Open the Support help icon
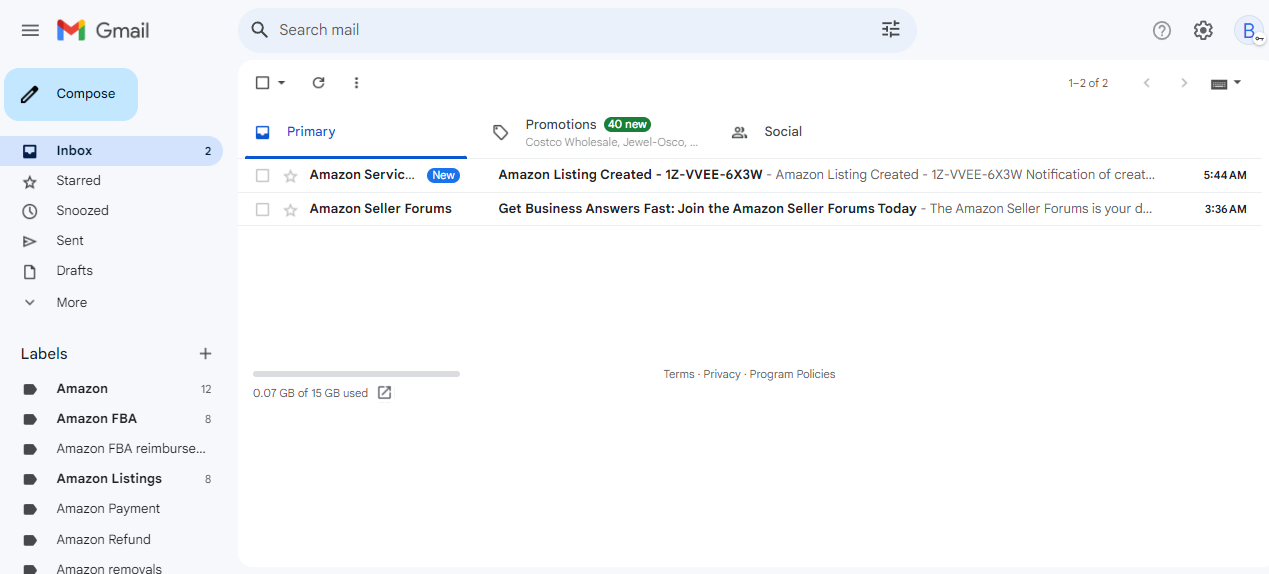 (1162, 30)
